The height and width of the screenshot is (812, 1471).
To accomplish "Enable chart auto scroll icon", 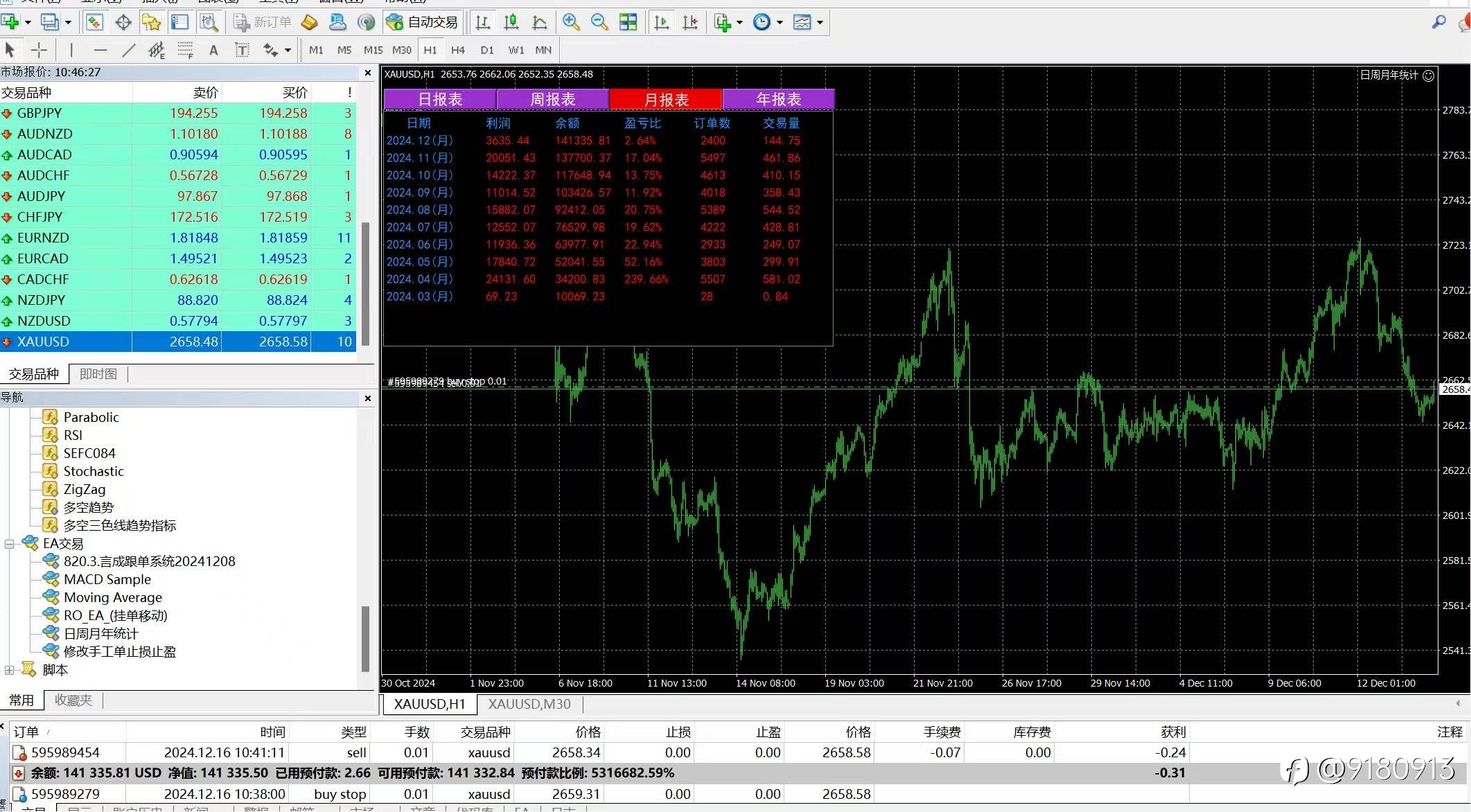I will [x=662, y=22].
